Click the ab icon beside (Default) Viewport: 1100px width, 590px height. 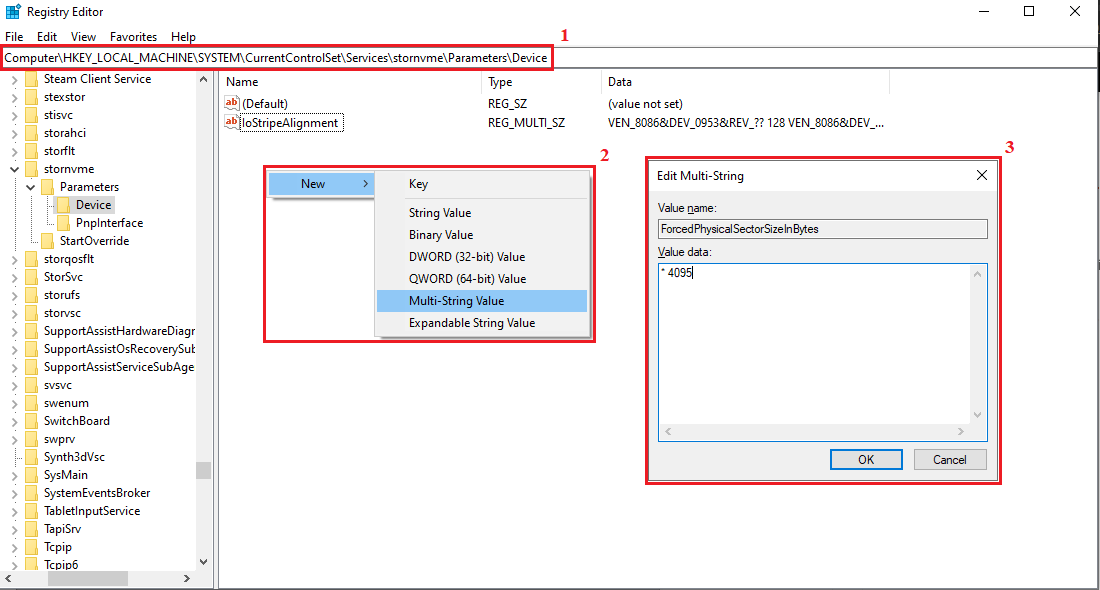point(231,101)
